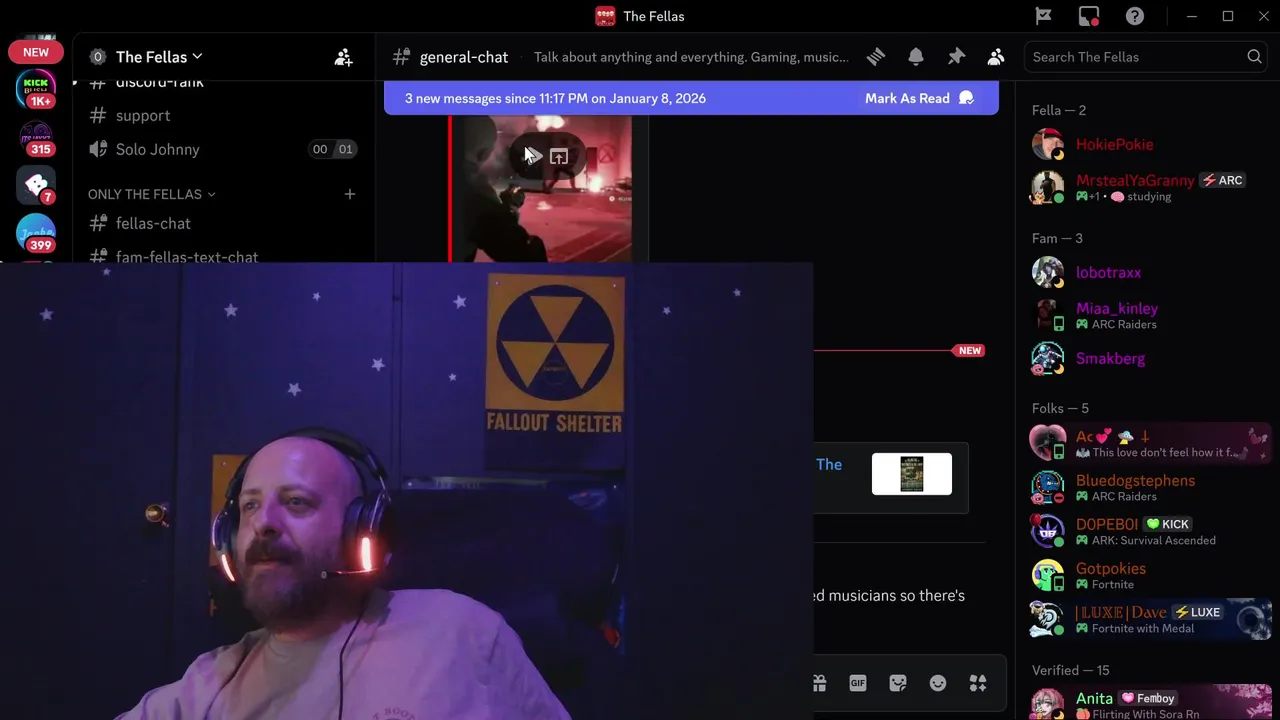Toggle the member list icon
This screenshot has height=720, width=1280.
coord(996,57)
